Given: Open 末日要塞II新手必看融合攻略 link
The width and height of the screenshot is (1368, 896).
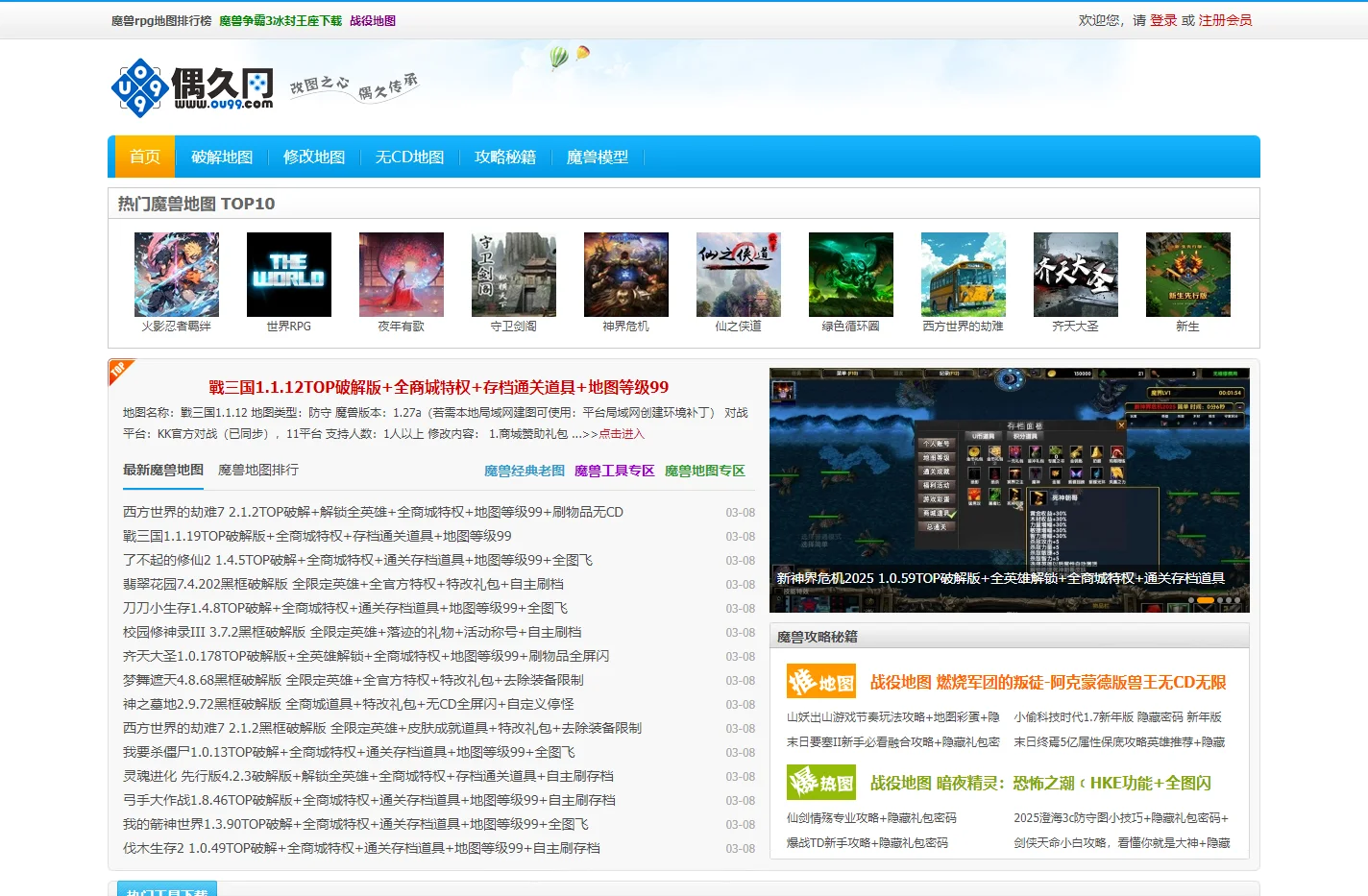Looking at the screenshot, I should [x=893, y=741].
